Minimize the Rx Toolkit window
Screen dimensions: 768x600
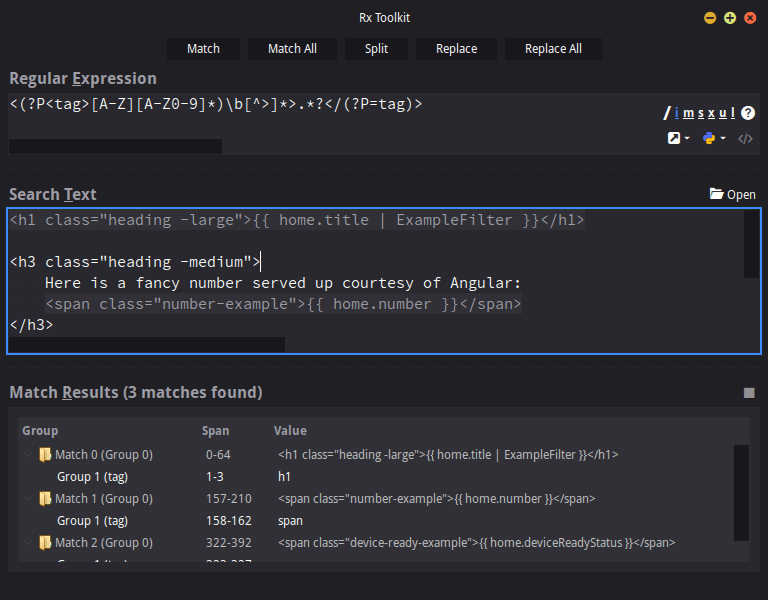710,18
